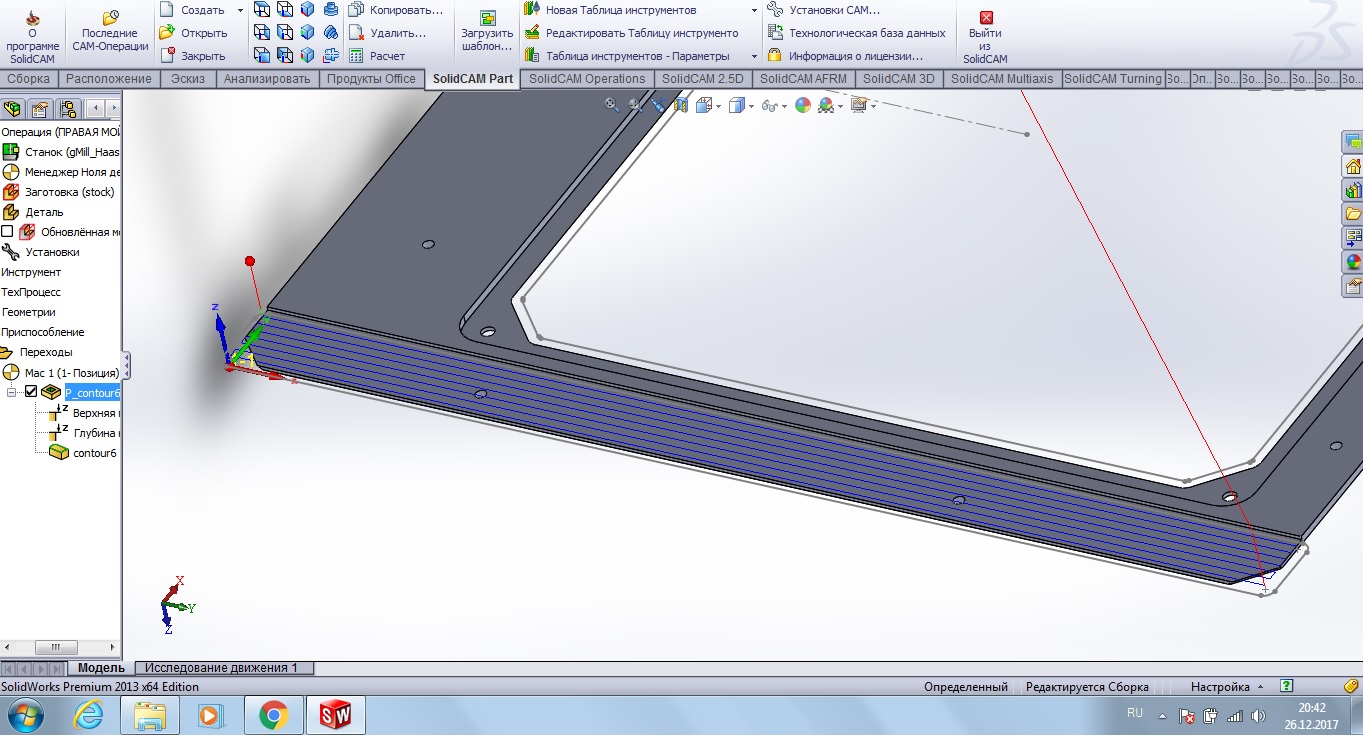
Task: Open the Custom Properties task pane tab
Action: pyautogui.click(x=1353, y=286)
